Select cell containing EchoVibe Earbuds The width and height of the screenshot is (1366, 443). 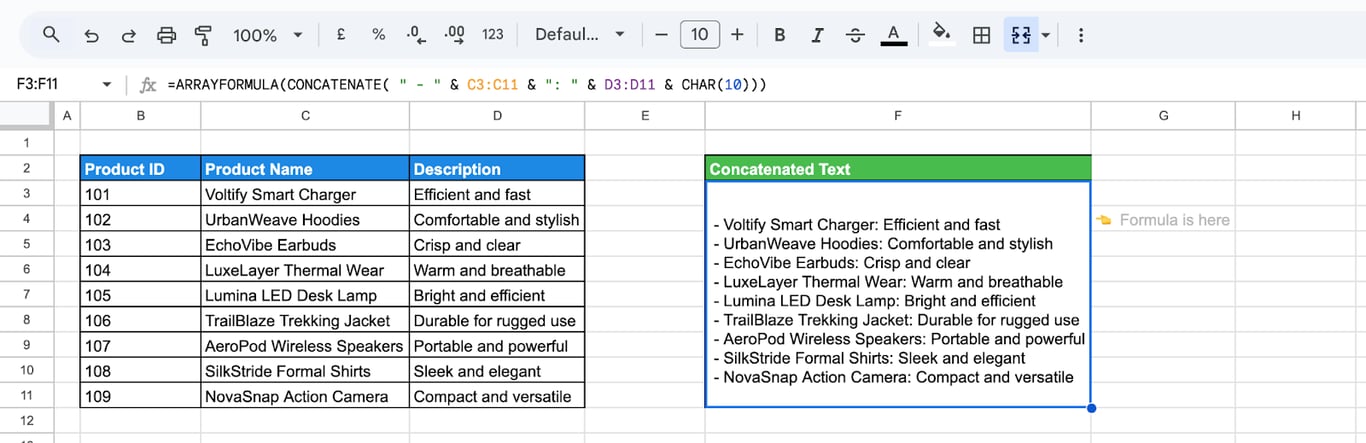(x=305, y=245)
